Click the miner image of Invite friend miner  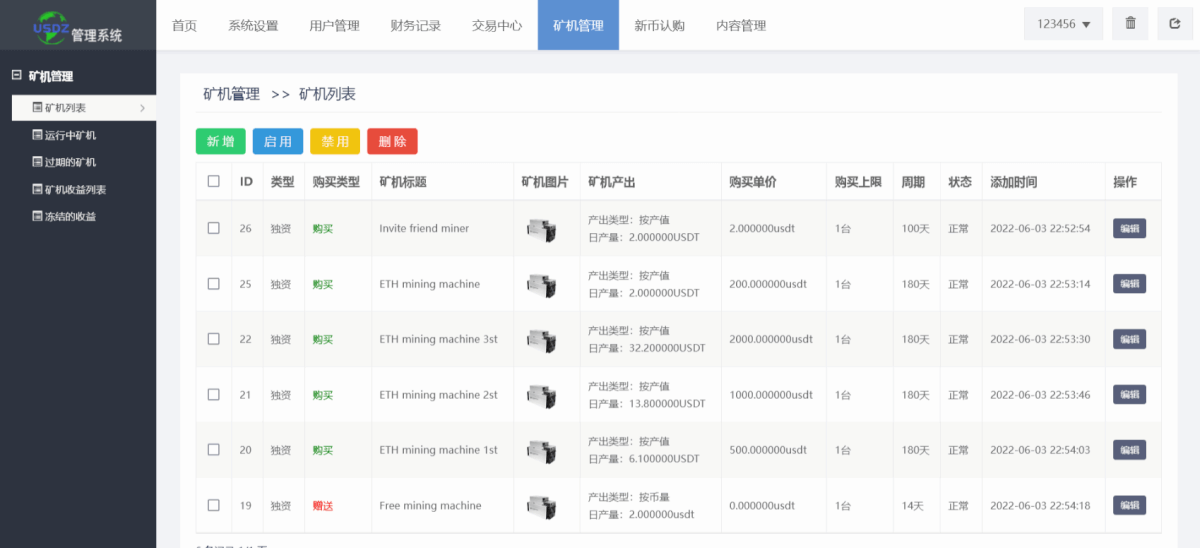(x=541, y=229)
